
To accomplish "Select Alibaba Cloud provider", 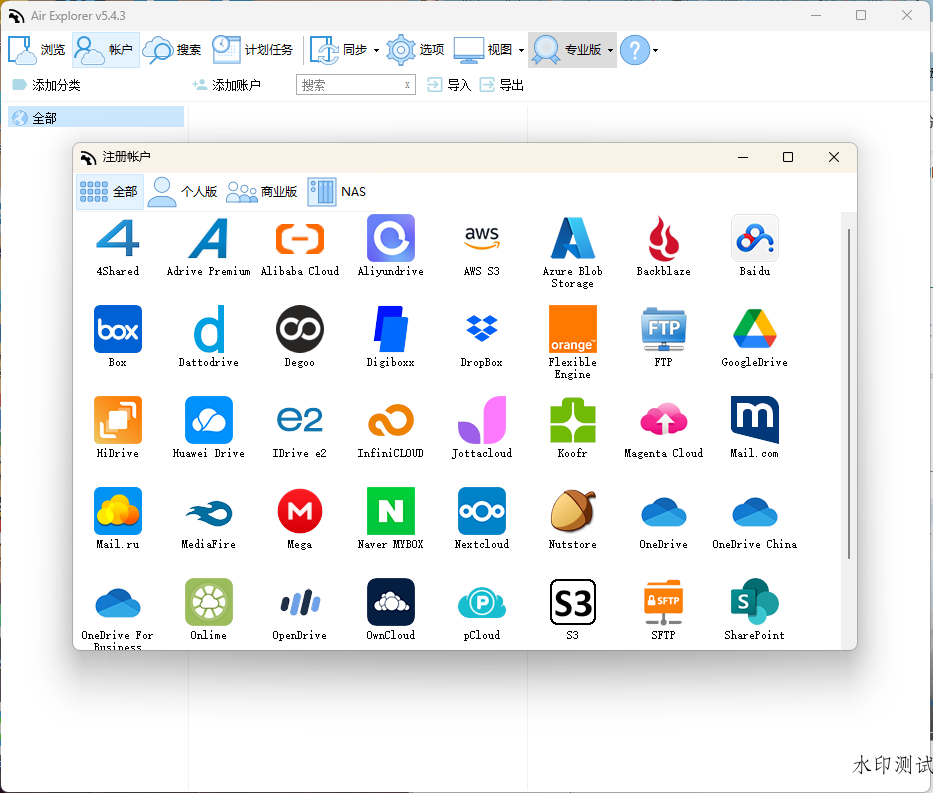I will (300, 238).
